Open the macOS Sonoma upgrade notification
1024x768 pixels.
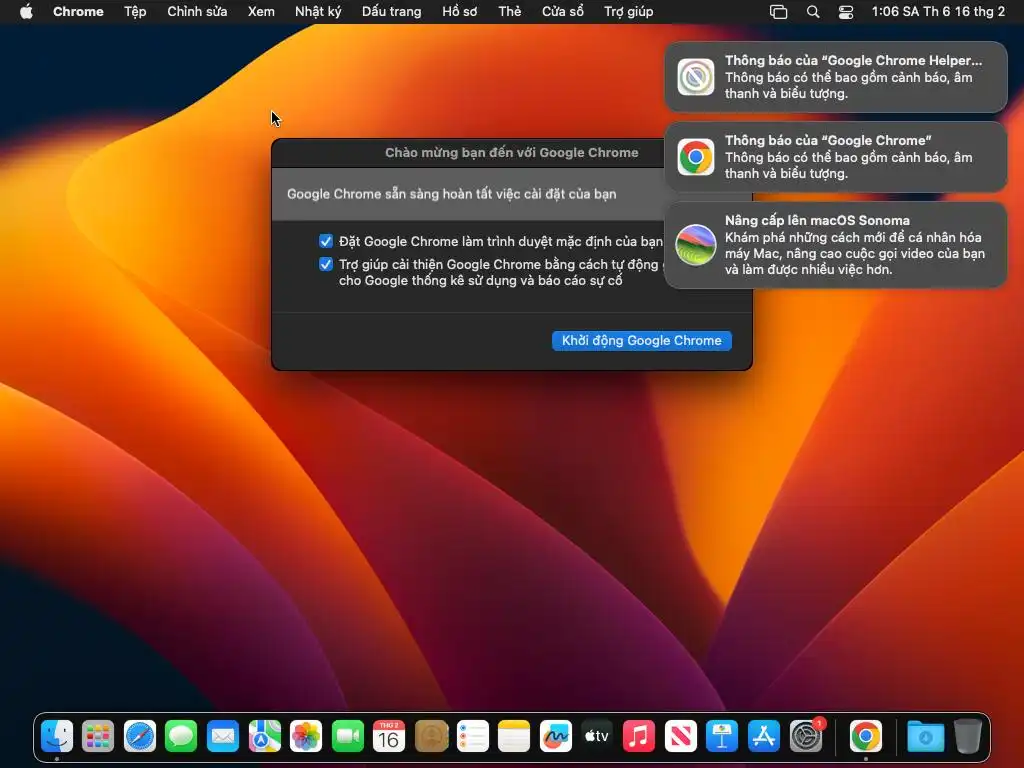(836, 245)
